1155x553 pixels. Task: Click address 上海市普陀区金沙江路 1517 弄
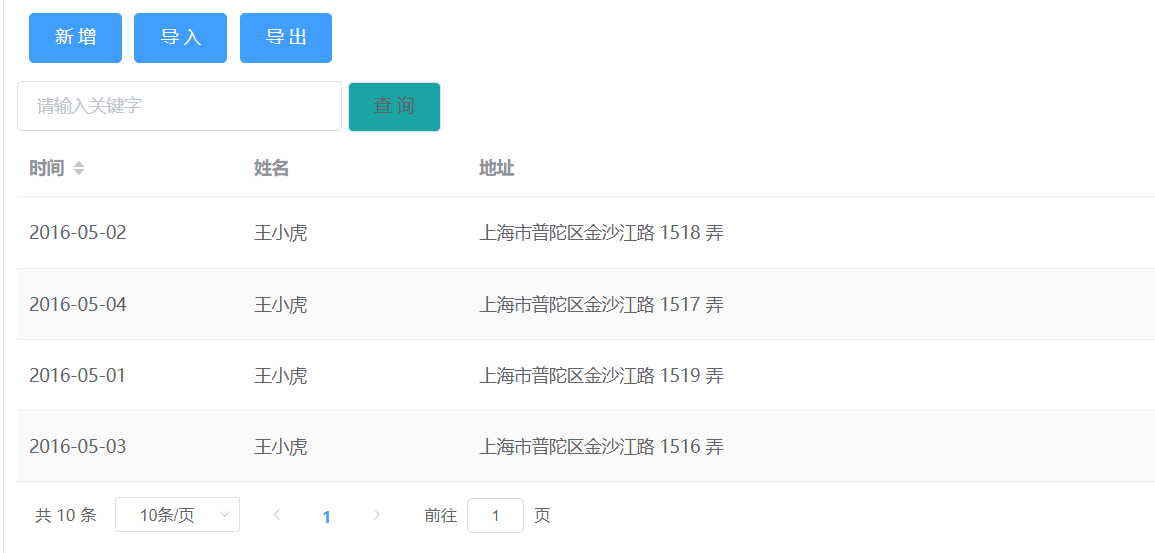[x=601, y=304]
